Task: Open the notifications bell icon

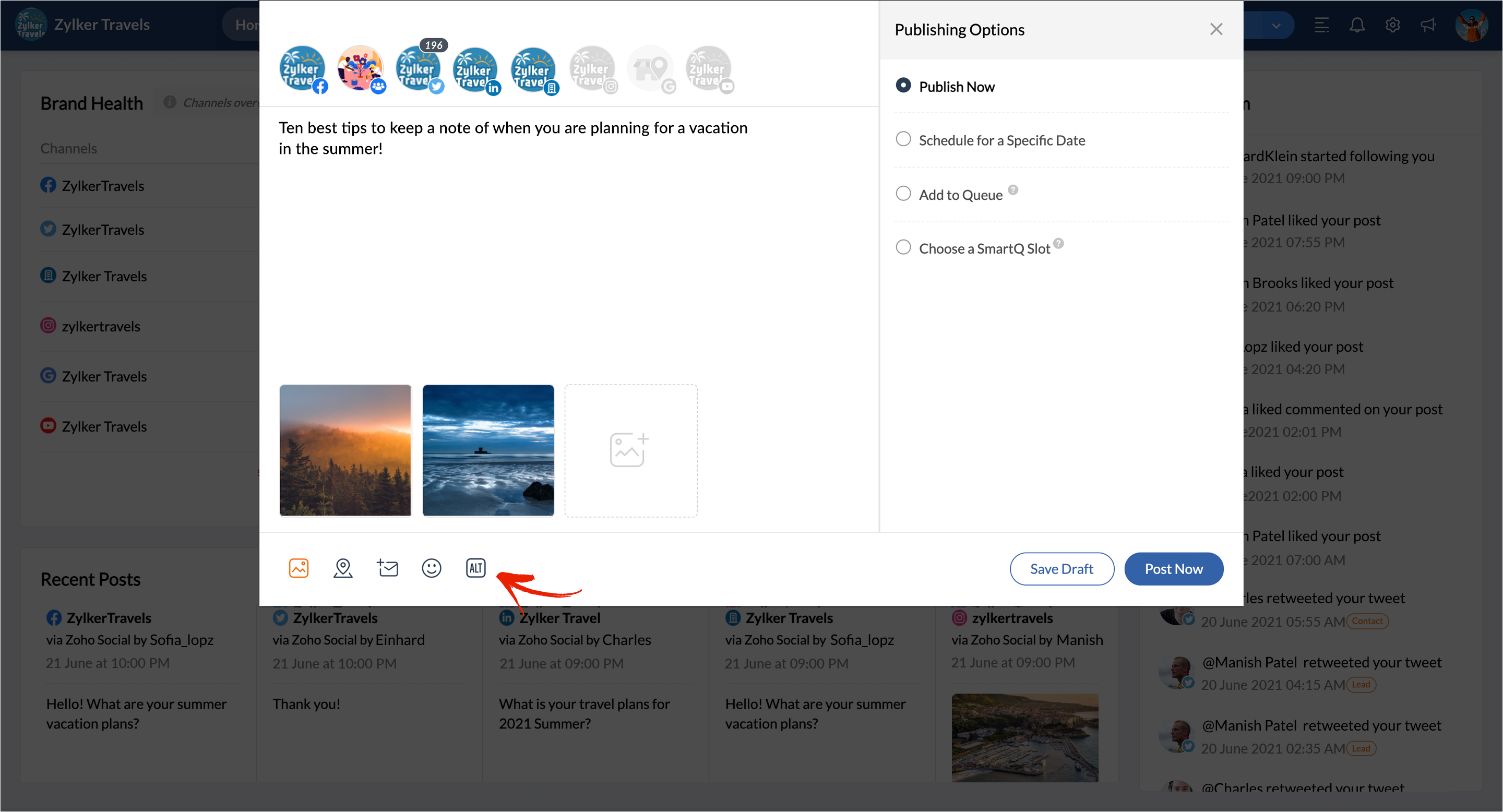Action: (1357, 25)
